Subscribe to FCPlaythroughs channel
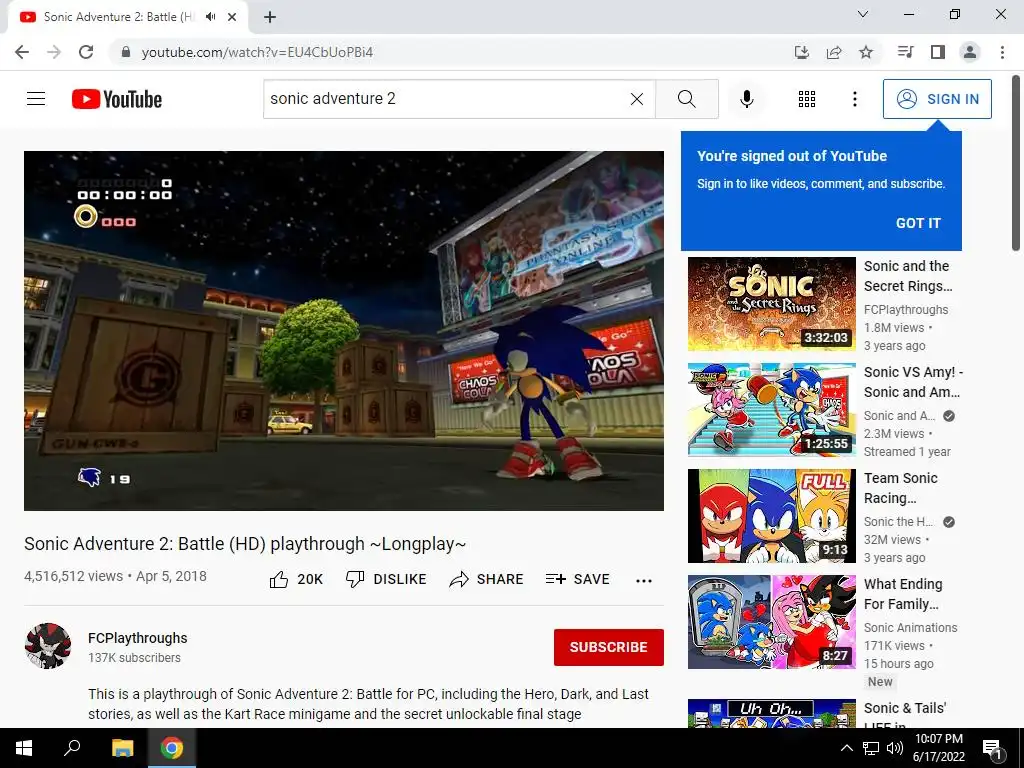Image resolution: width=1024 pixels, height=768 pixels. coord(609,647)
